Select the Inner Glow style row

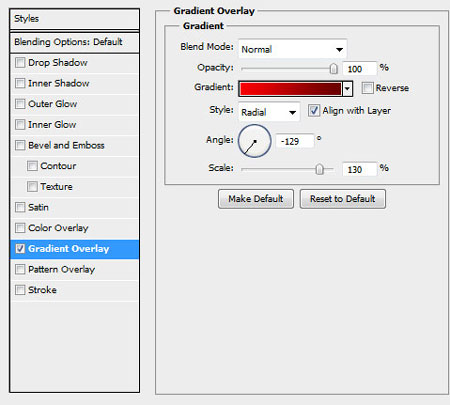click(x=74, y=125)
